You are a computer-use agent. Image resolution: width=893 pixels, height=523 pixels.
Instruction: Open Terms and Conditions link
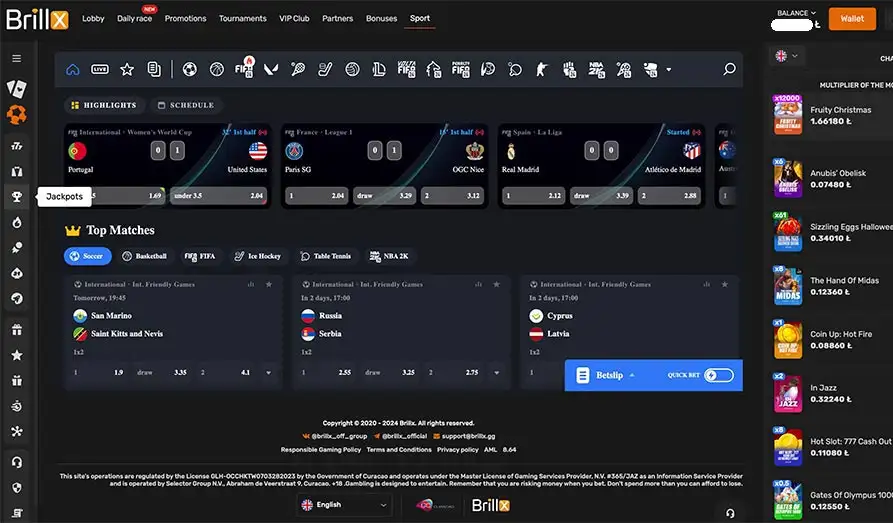pos(399,450)
